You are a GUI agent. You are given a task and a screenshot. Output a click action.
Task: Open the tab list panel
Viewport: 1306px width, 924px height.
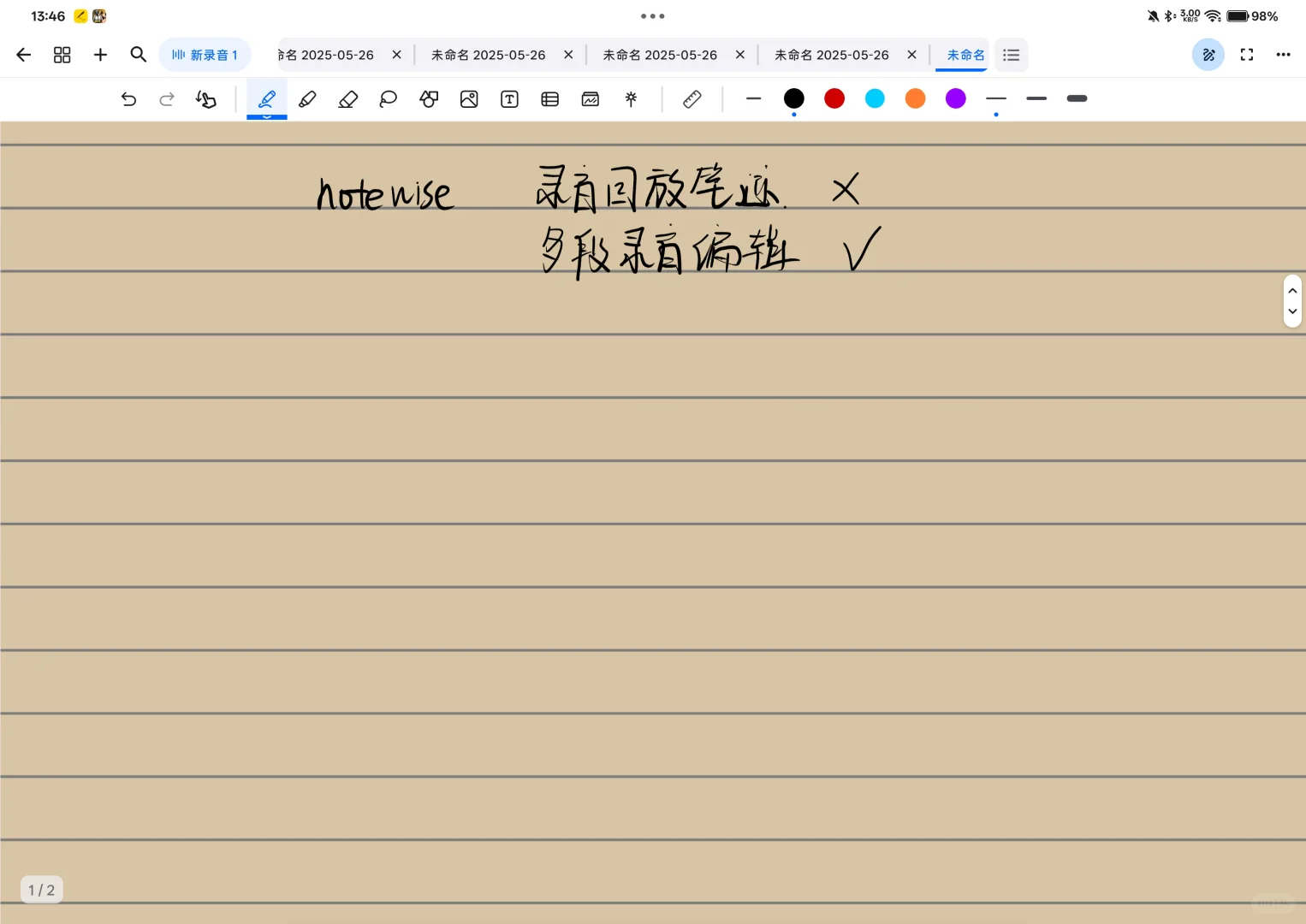pos(1011,54)
